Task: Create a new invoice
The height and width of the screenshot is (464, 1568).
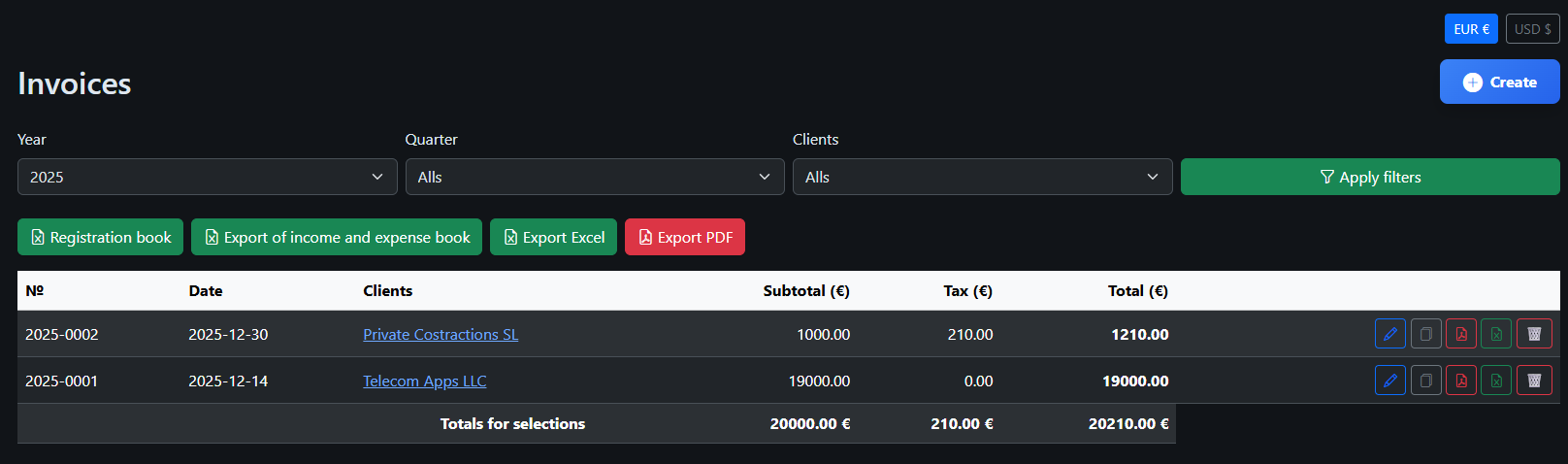Action: tap(1499, 83)
